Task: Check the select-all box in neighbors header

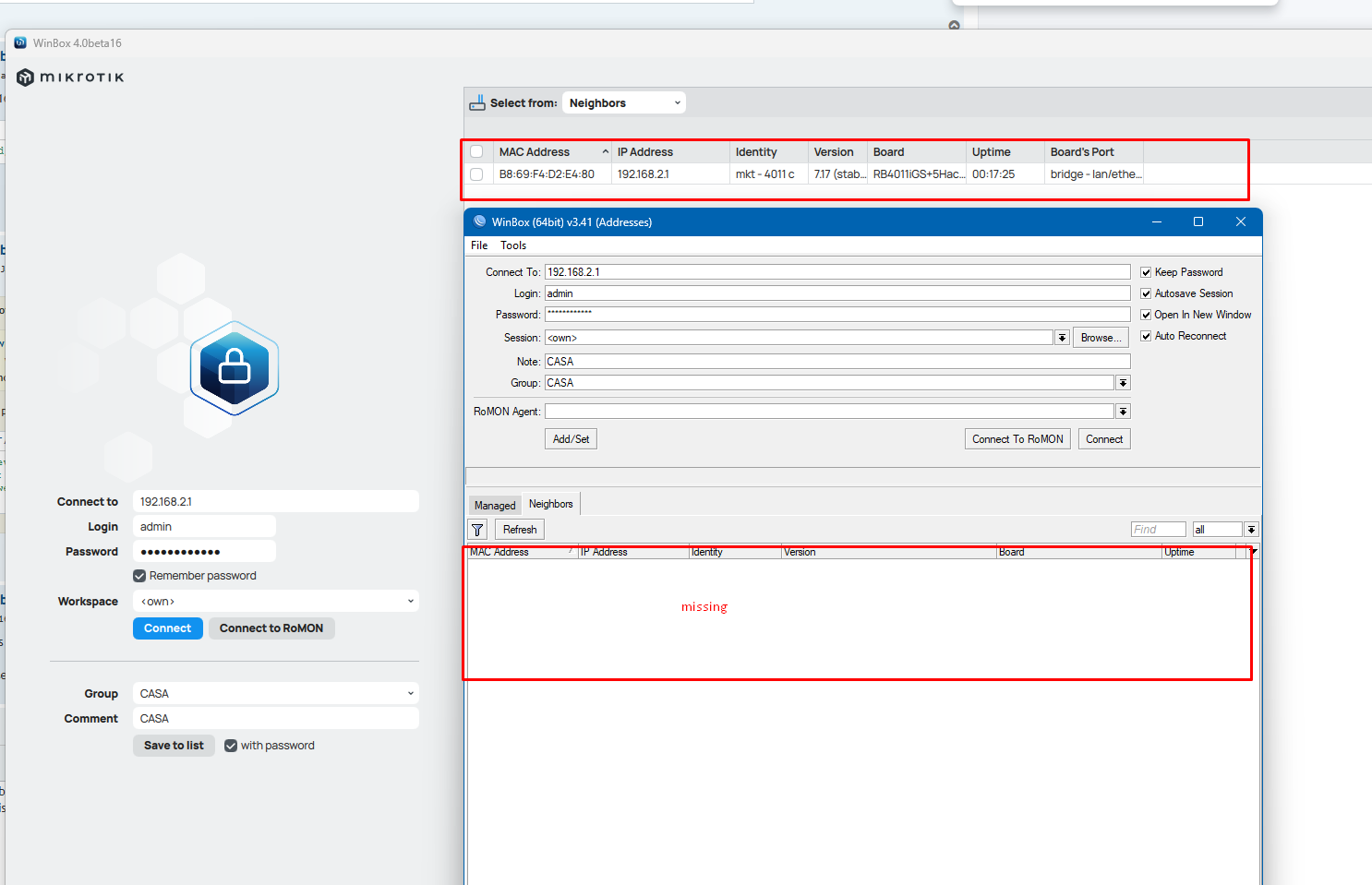Action: [x=476, y=151]
